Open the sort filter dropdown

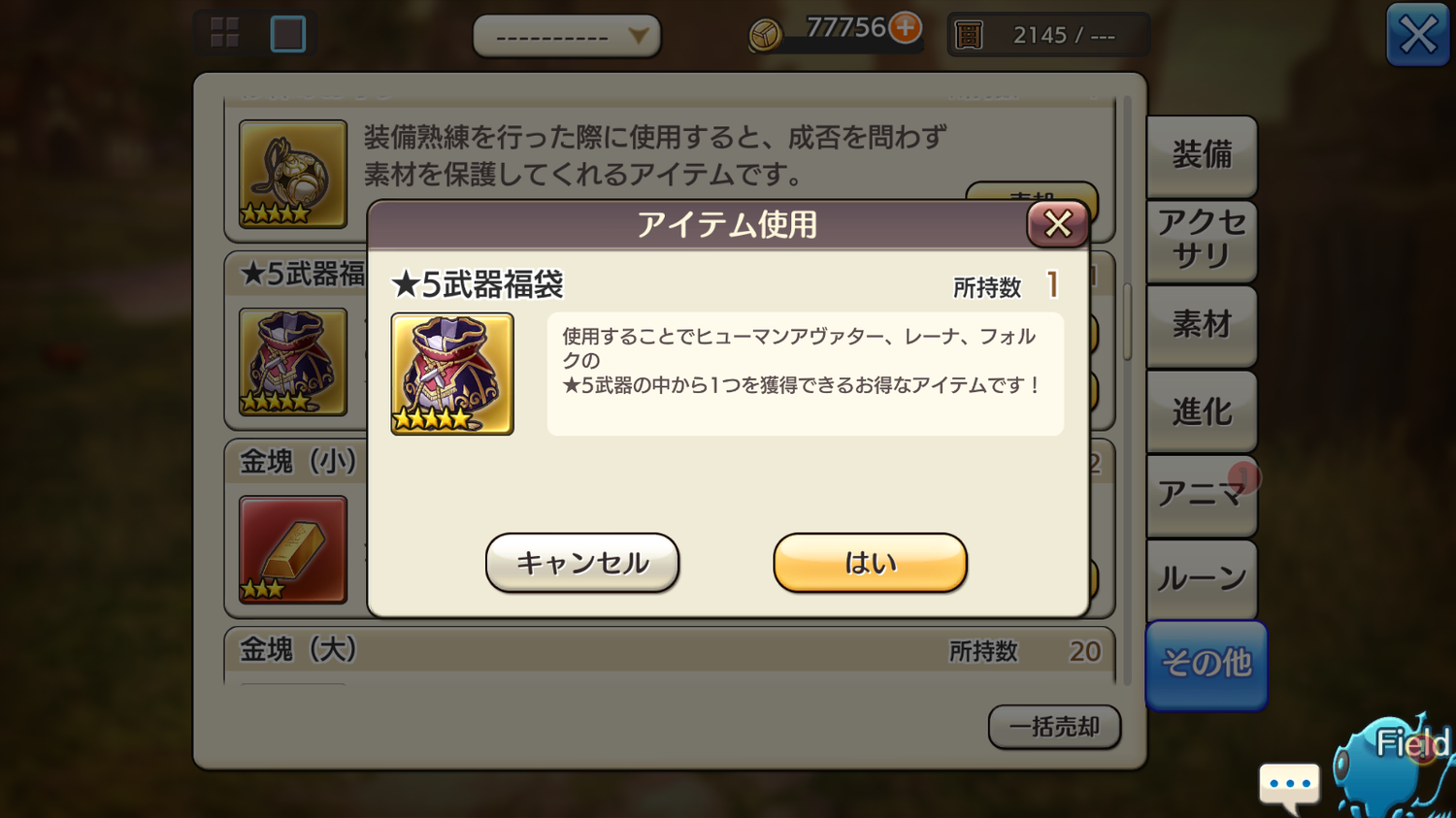tap(567, 37)
